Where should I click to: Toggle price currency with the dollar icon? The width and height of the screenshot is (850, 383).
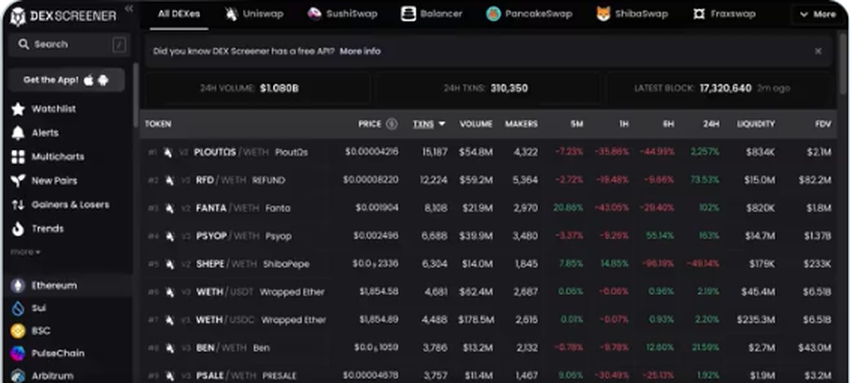click(x=391, y=124)
